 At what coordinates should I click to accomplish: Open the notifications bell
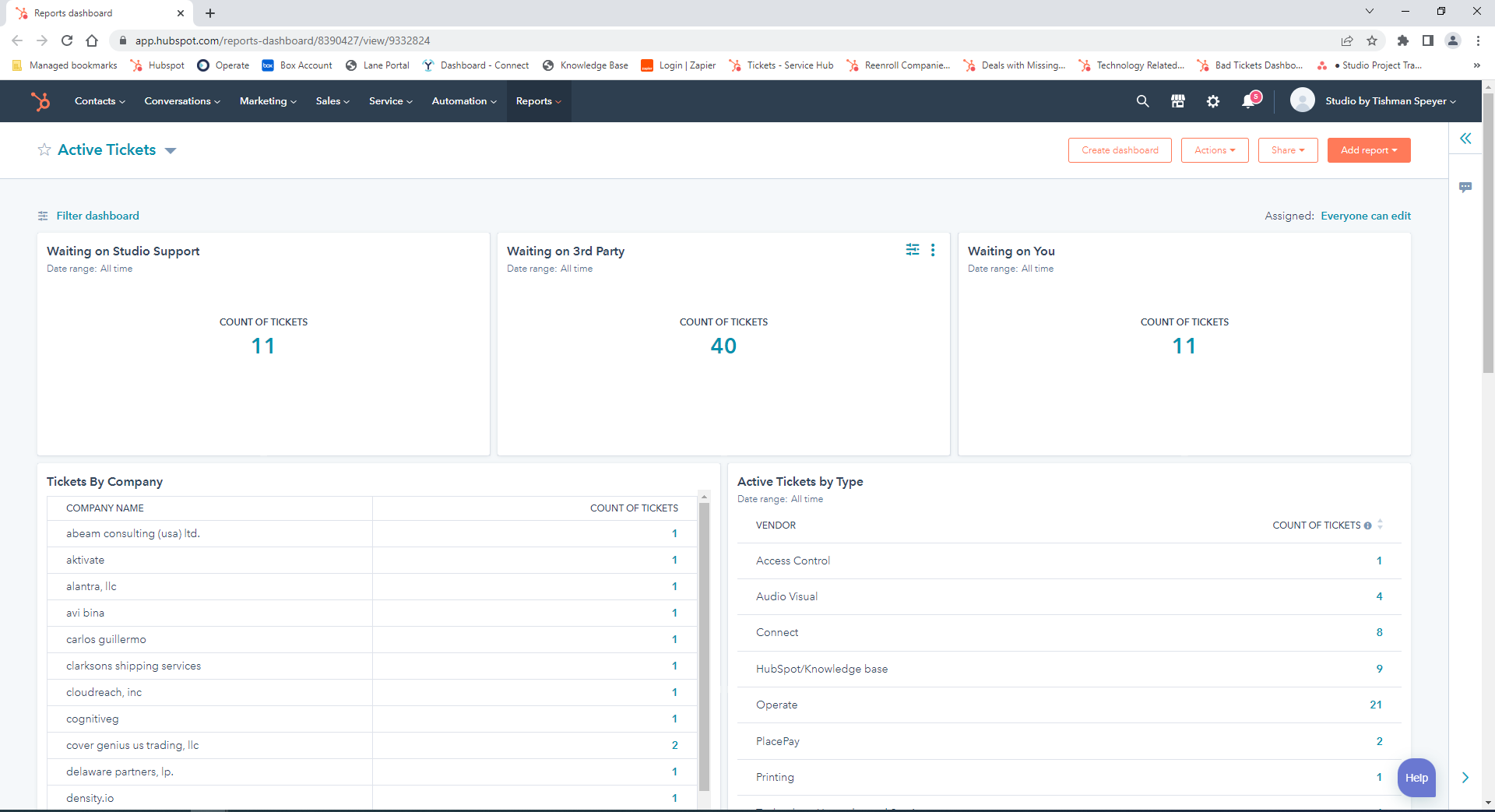(x=1249, y=101)
